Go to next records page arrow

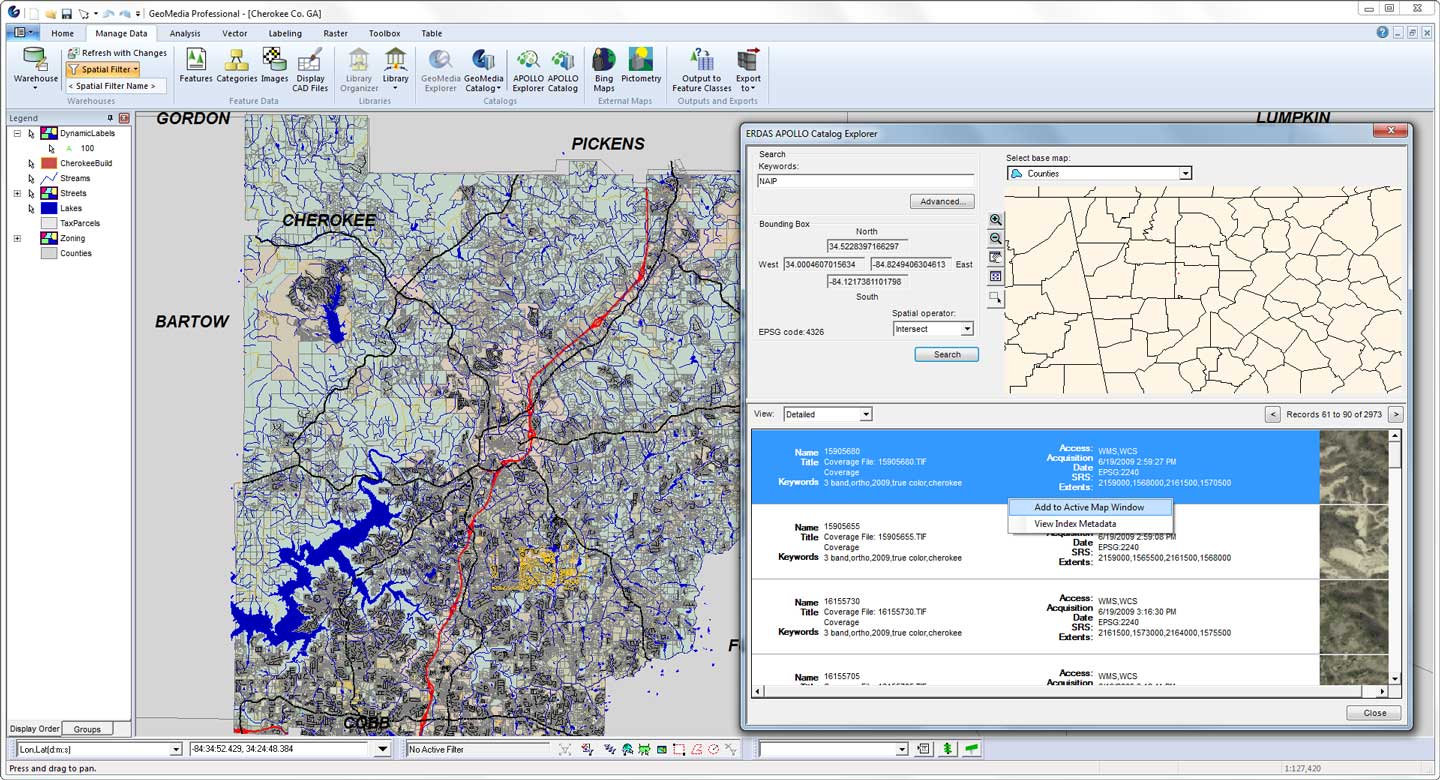[1396, 414]
